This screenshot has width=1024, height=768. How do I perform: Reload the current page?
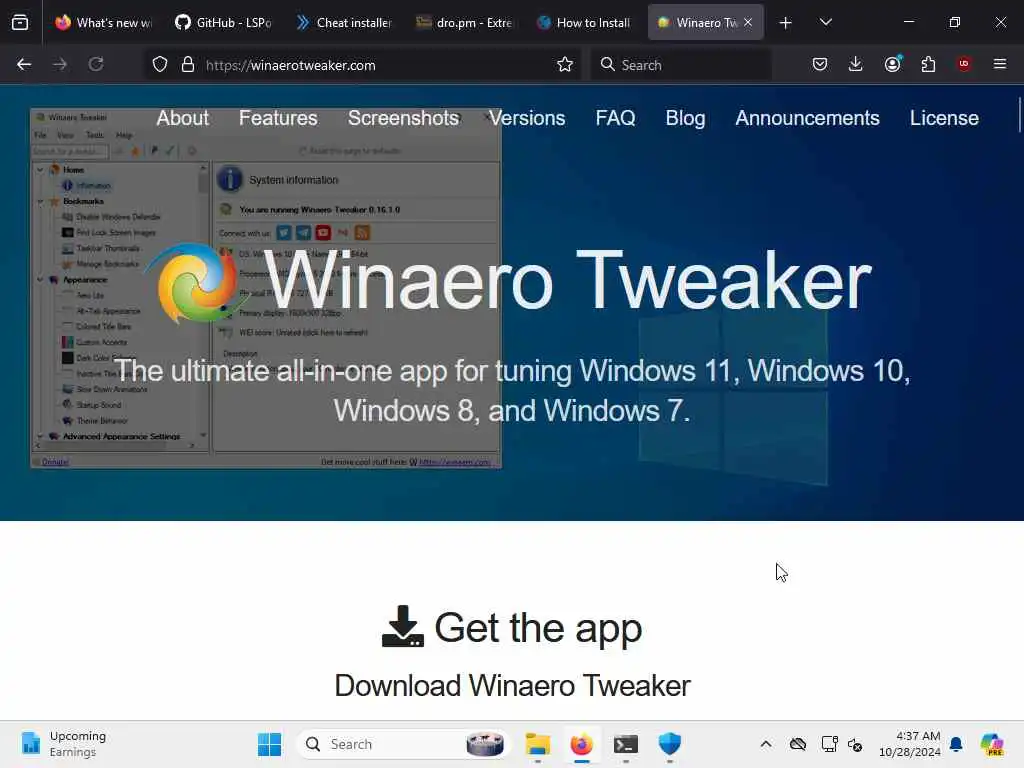(96, 64)
